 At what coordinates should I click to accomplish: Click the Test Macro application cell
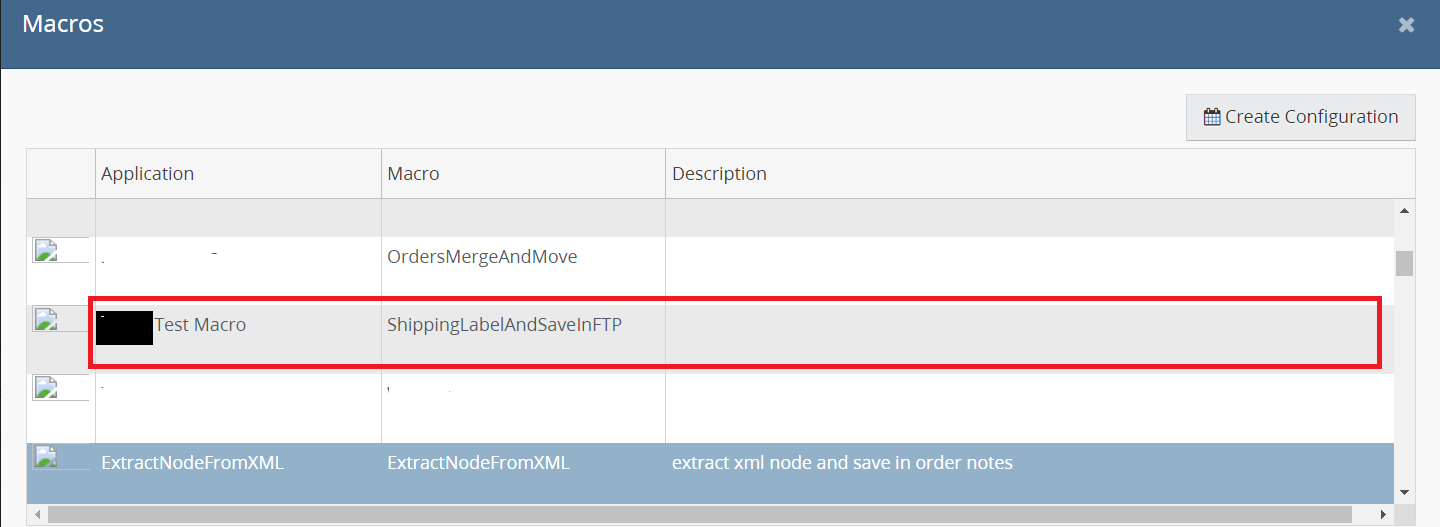[x=200, y=325]
